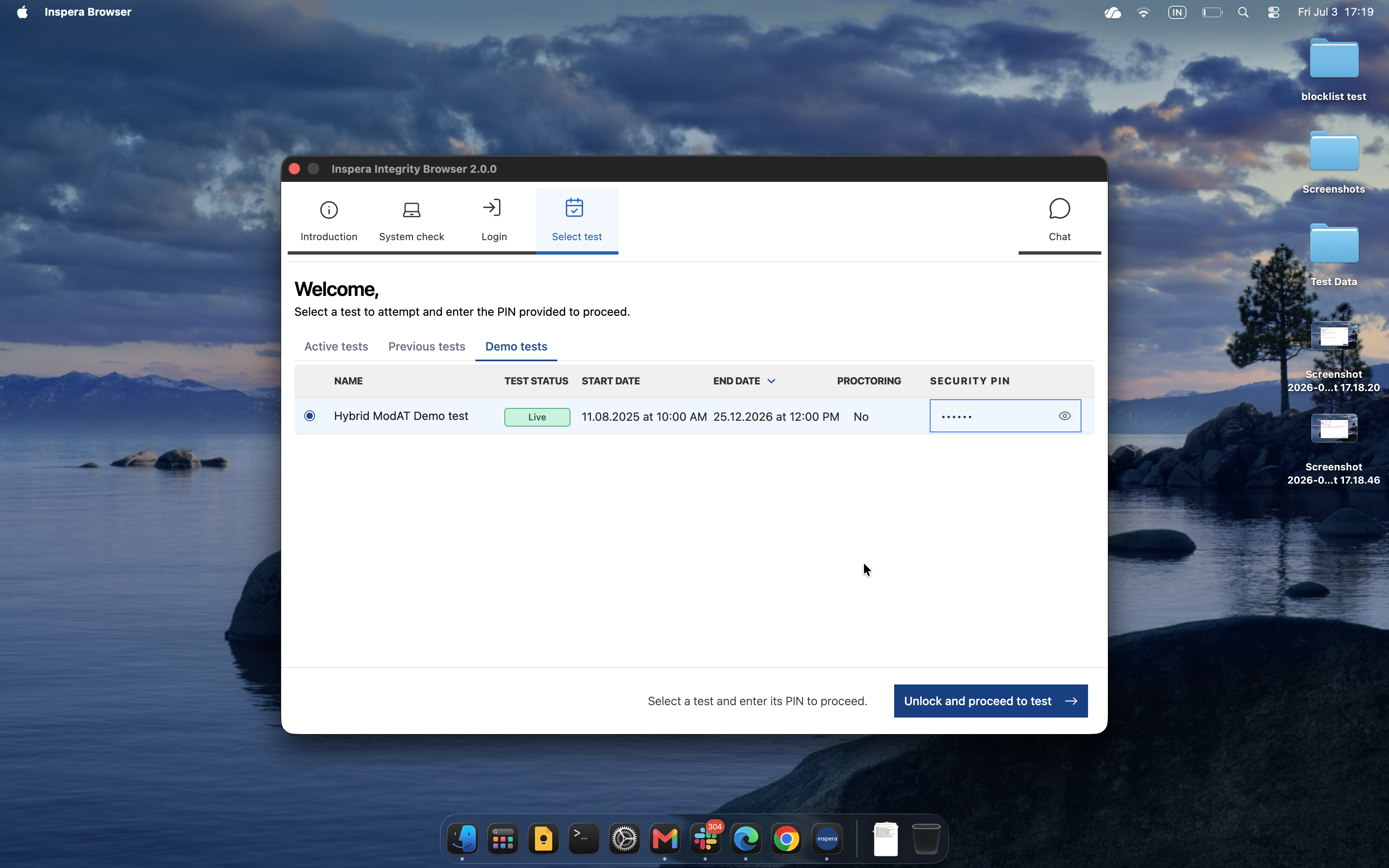The image size is (1389, 868).
Task: Click the cloud status icon in menu bar
Action: (x=1112, y=12)
